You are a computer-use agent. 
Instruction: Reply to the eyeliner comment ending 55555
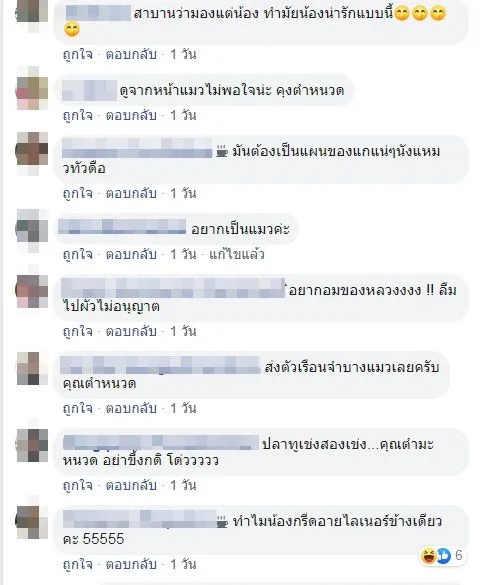click(131, 564)
